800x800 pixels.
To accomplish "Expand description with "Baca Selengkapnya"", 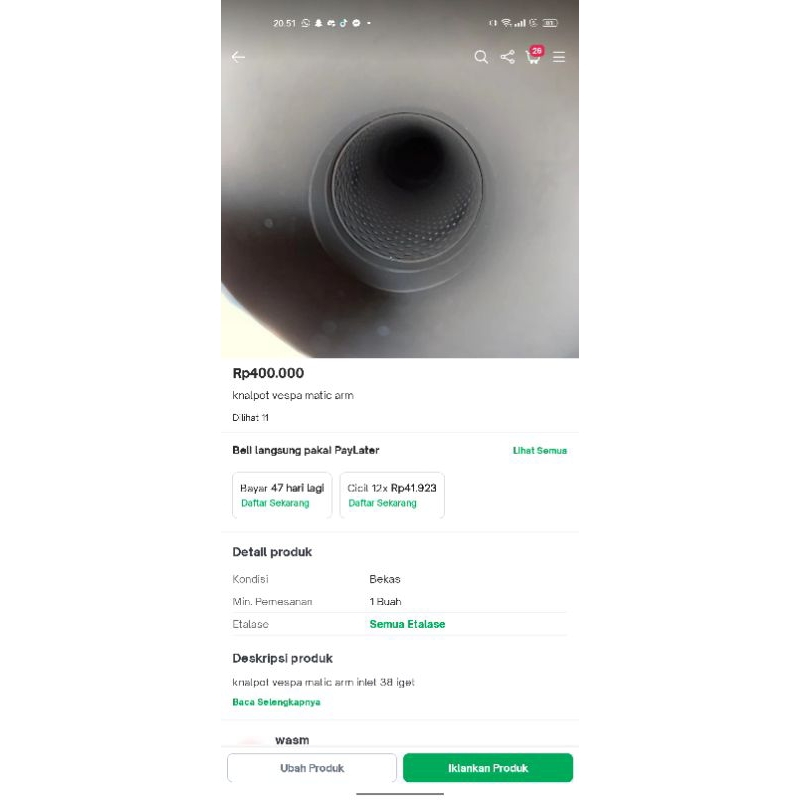I will click(276, 702).
